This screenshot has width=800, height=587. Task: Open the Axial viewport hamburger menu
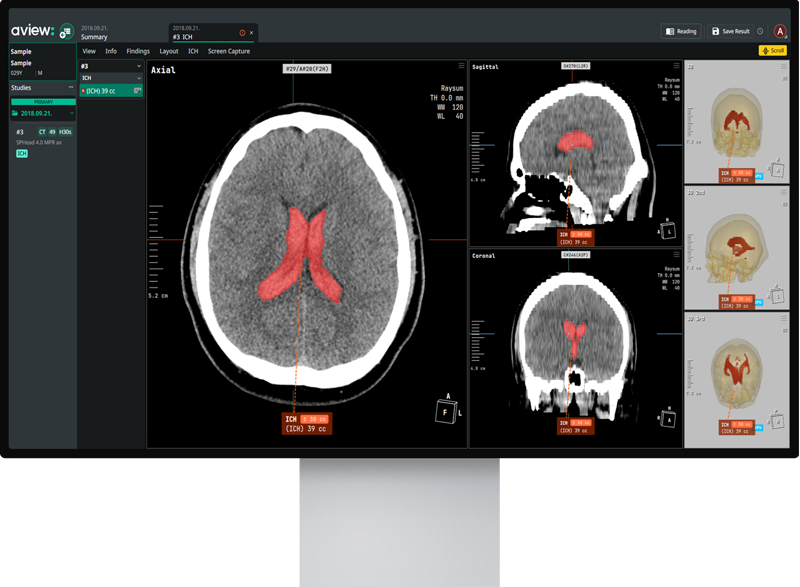[x=461, y=66]
